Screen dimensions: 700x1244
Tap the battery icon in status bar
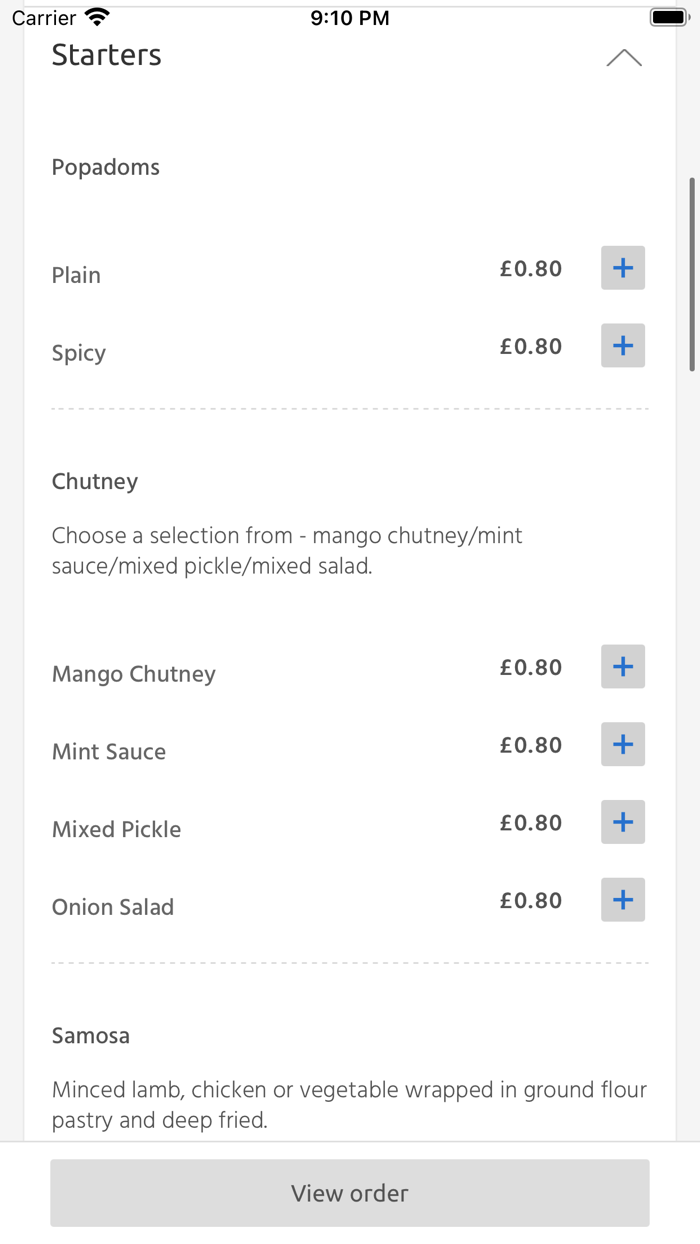tap(668, 18)
